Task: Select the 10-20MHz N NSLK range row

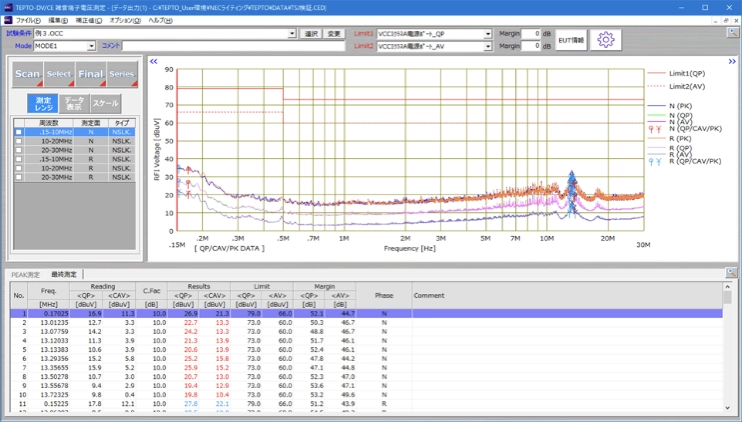Action: (x=74, y=141)
